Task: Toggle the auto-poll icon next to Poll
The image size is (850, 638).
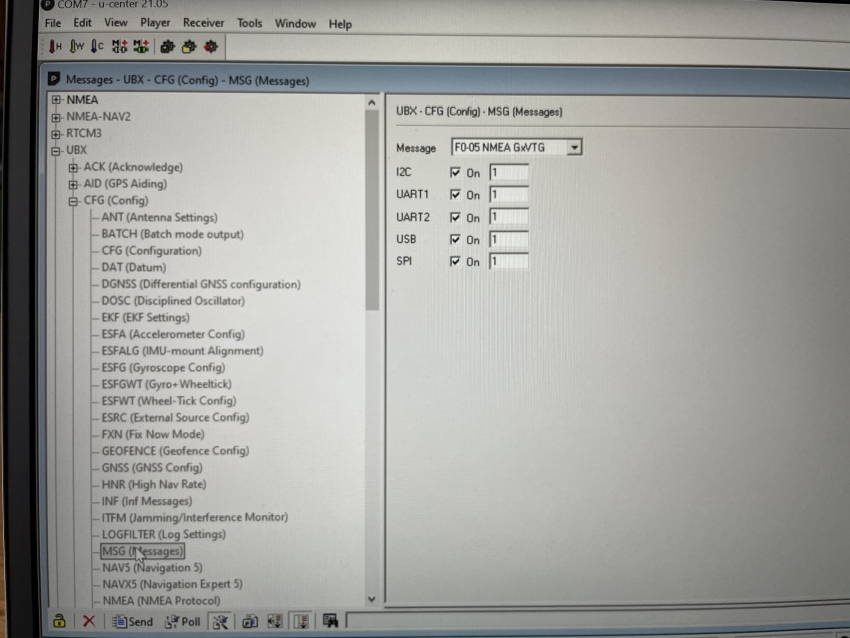Action: point(220,621)
